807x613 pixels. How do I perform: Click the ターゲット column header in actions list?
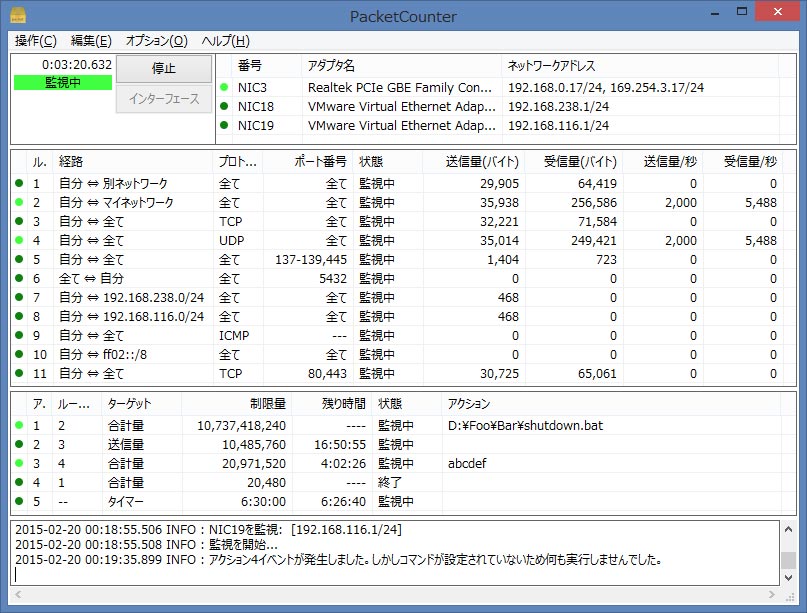142,404
